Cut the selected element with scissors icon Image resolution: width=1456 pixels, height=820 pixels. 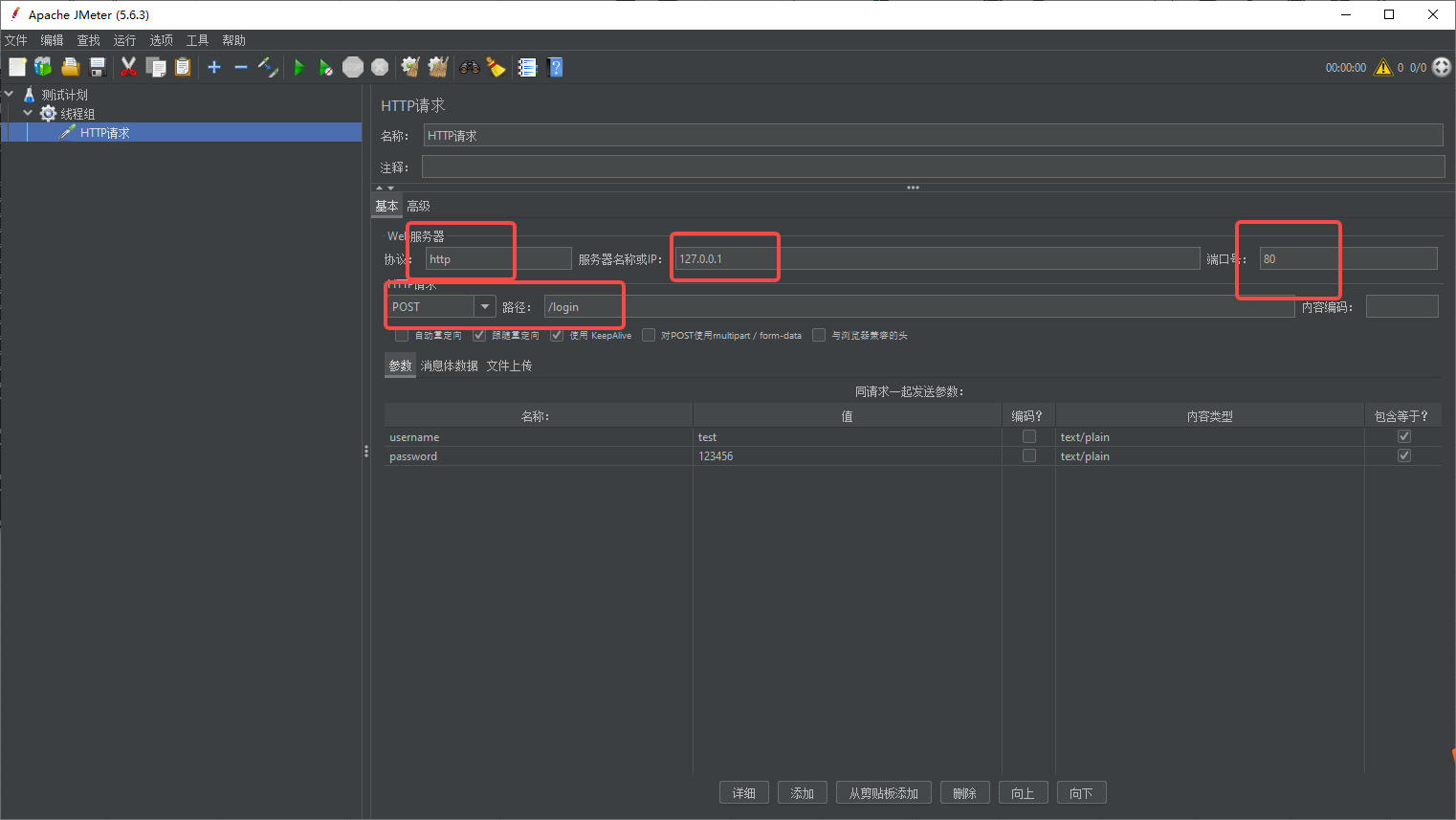(128, 67)
